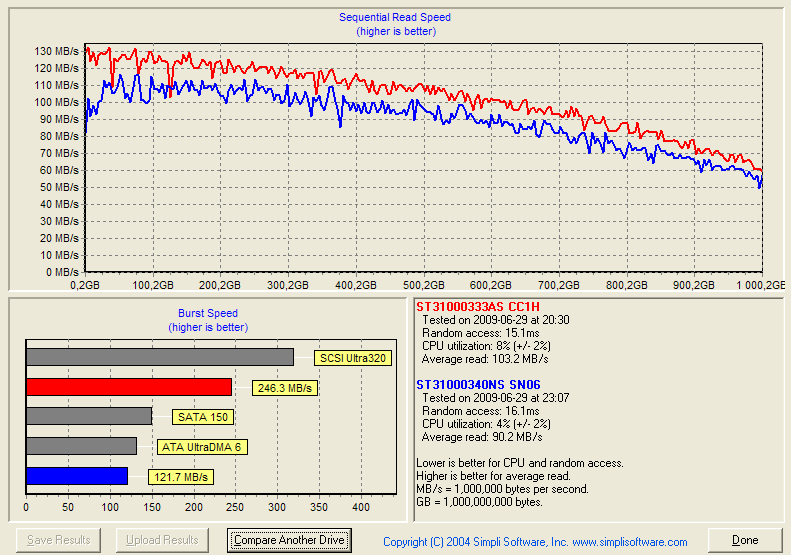Click the SATA 150 yellow label

pos(204,417)
